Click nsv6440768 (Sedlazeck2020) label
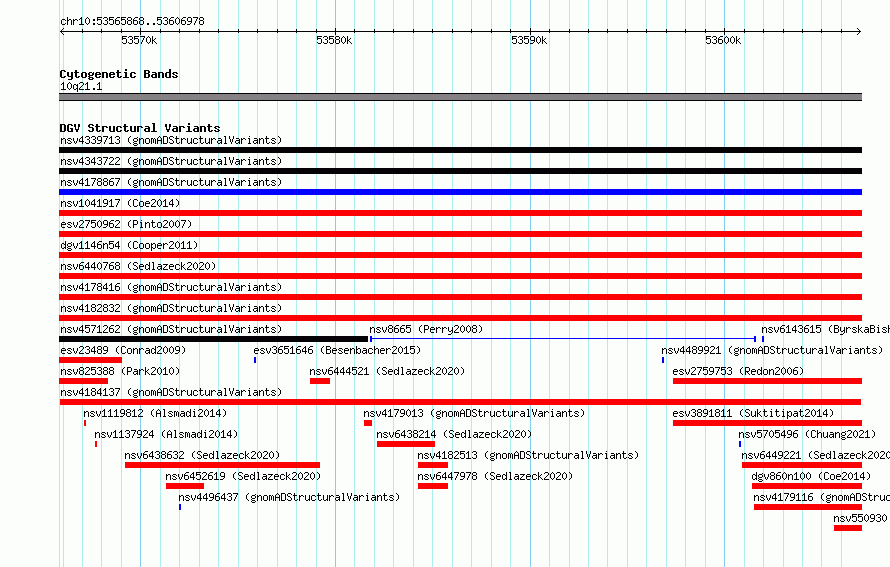 point(138,266)
